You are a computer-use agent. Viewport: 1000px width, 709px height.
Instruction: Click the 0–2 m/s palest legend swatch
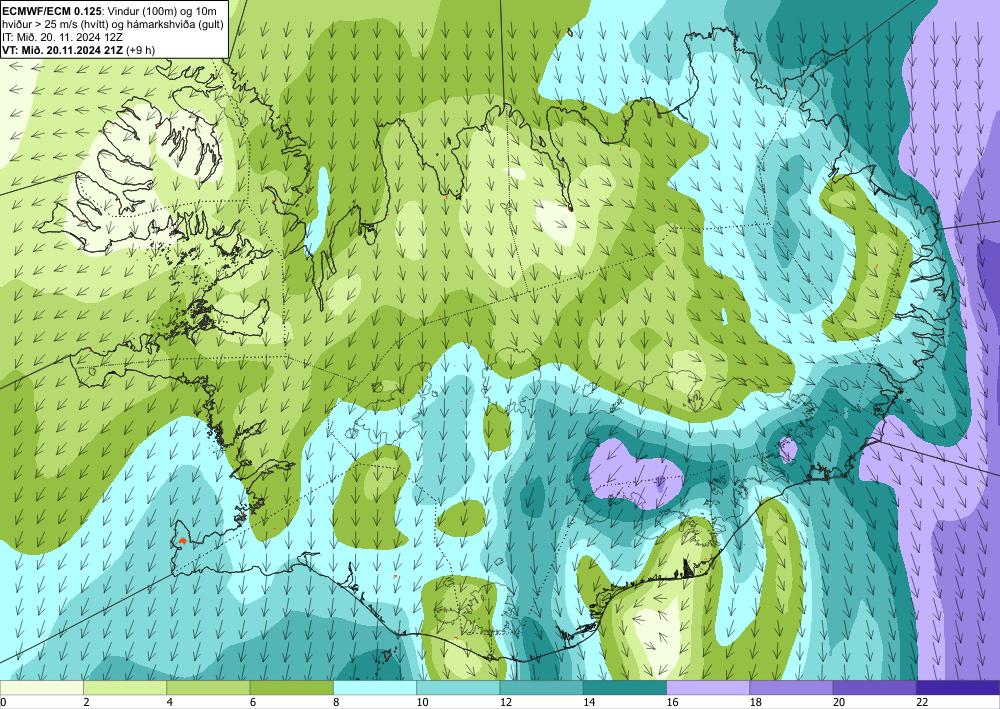tap(42, 687)
